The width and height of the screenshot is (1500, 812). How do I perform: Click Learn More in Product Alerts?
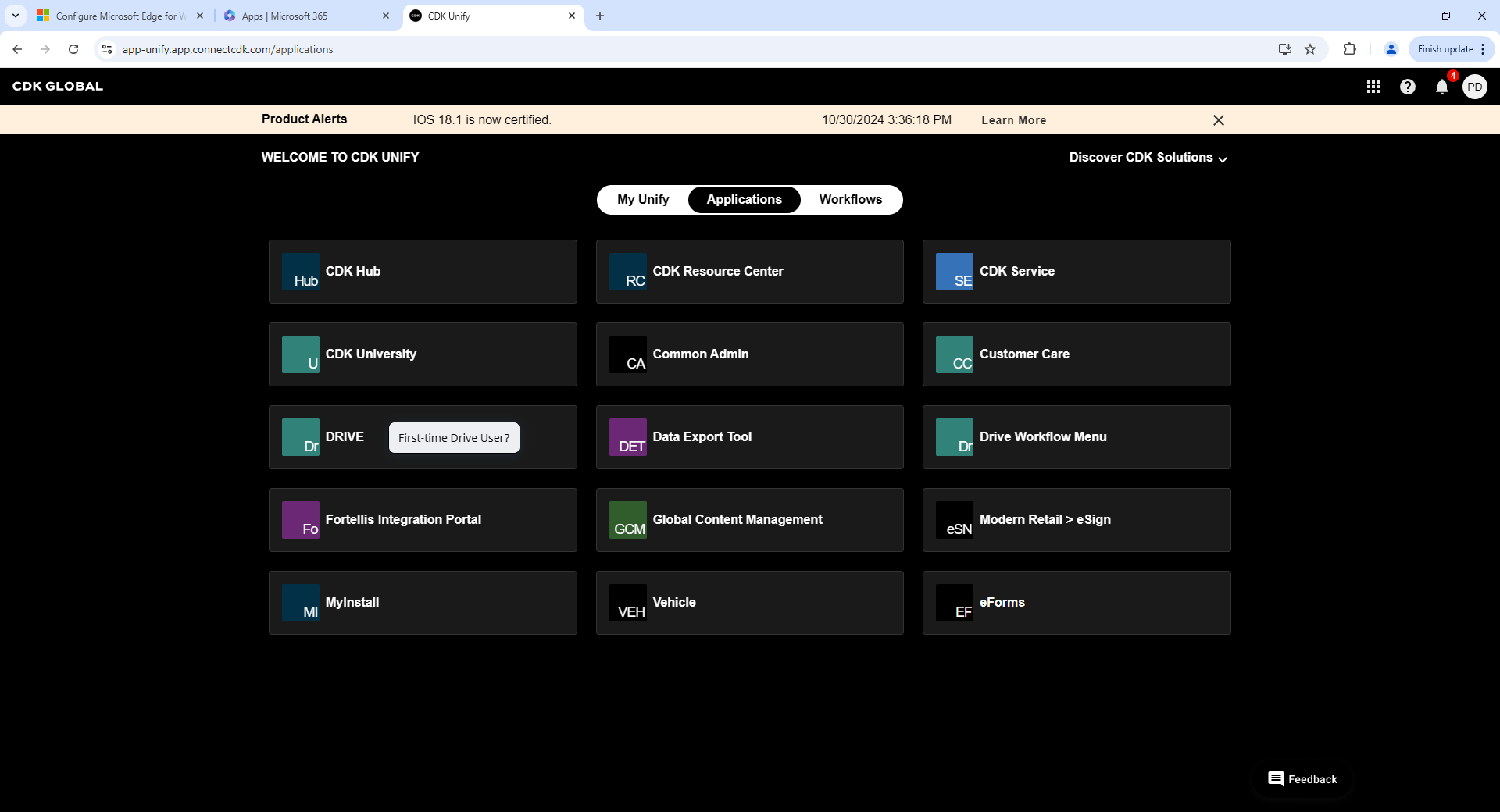pyautogui.click(x=1014, y=120)
